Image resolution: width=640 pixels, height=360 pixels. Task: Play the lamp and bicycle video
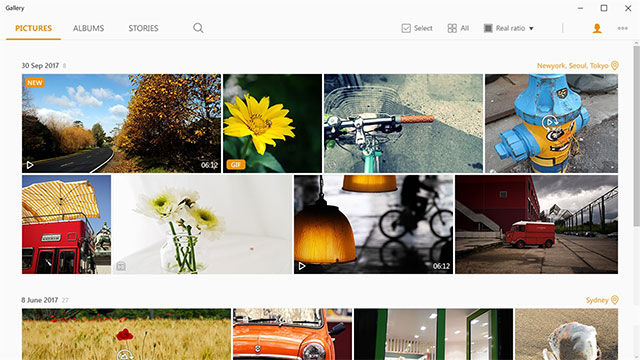click(302, 266)
